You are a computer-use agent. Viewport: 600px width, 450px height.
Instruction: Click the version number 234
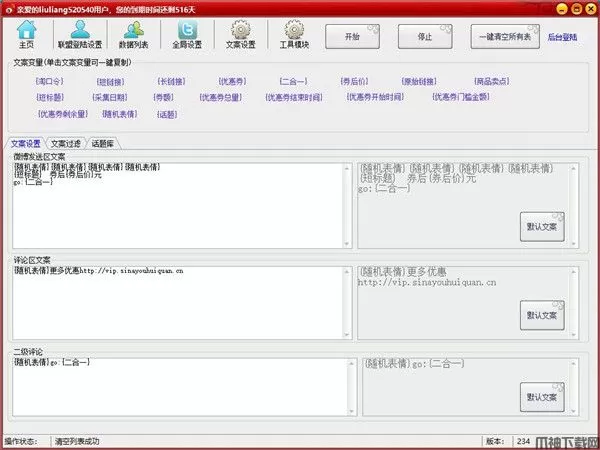(523, 441)
